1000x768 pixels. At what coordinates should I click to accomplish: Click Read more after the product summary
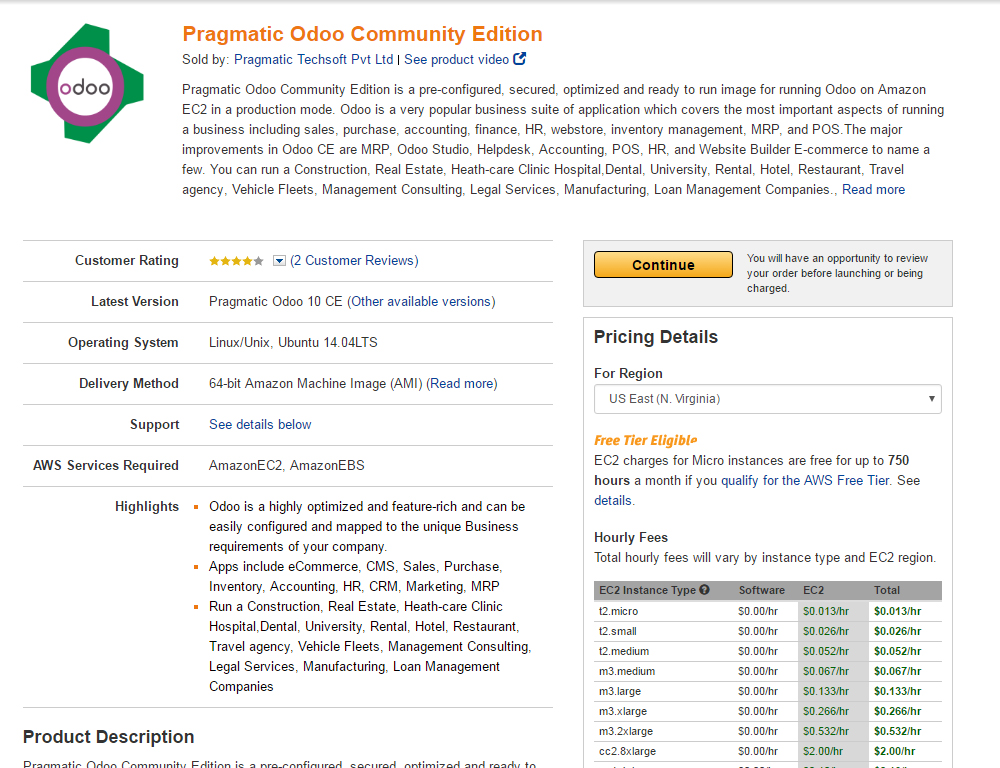pyautogui.click(x=873, y=189)
